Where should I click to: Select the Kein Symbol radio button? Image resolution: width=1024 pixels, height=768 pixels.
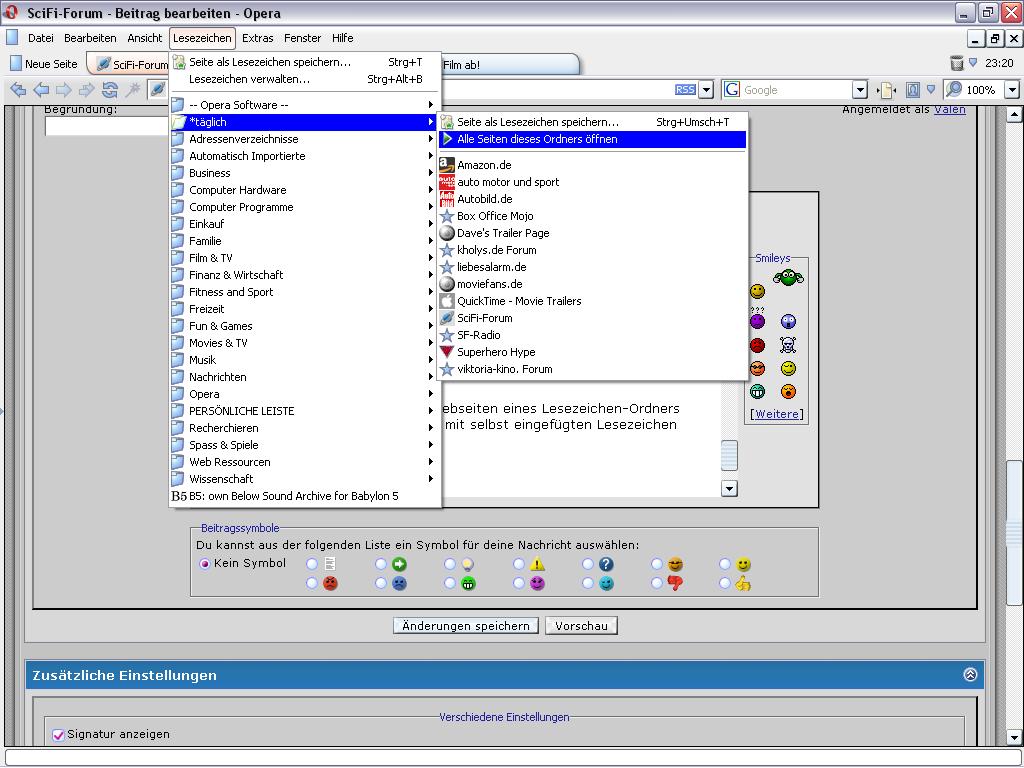click(205, 564)
